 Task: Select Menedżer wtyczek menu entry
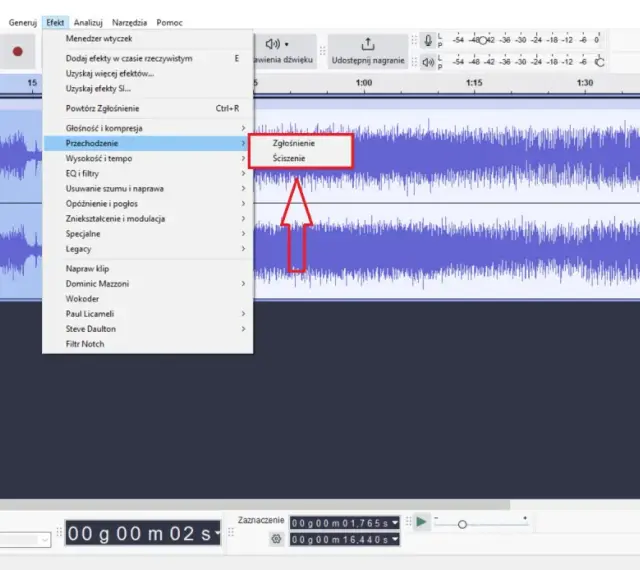(x=148, y=38)
